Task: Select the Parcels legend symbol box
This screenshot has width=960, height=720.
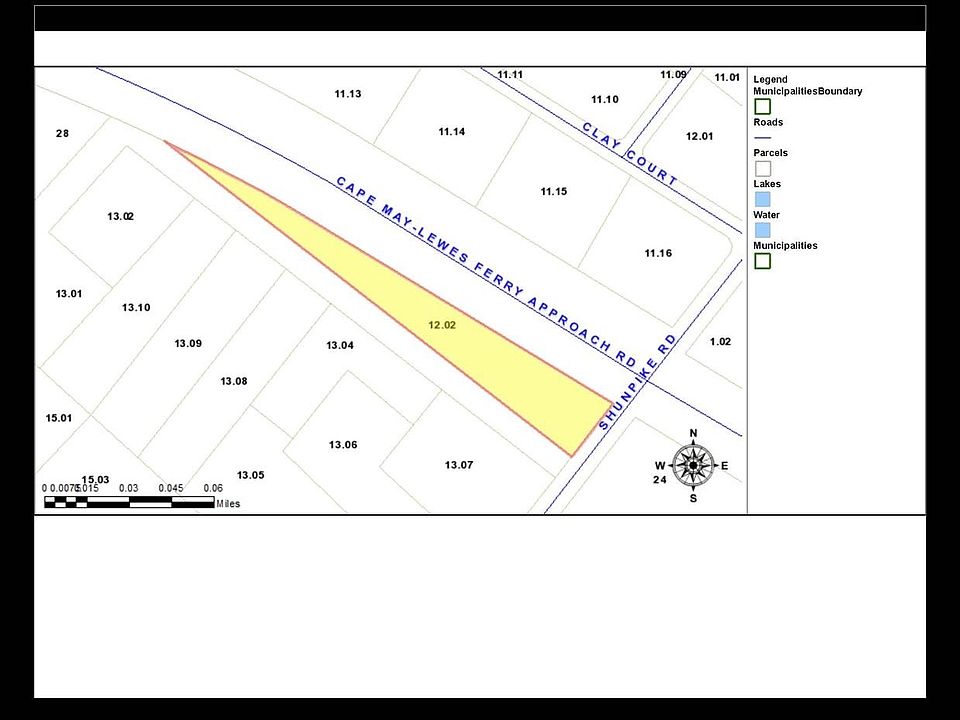Action: click(762, 168)
